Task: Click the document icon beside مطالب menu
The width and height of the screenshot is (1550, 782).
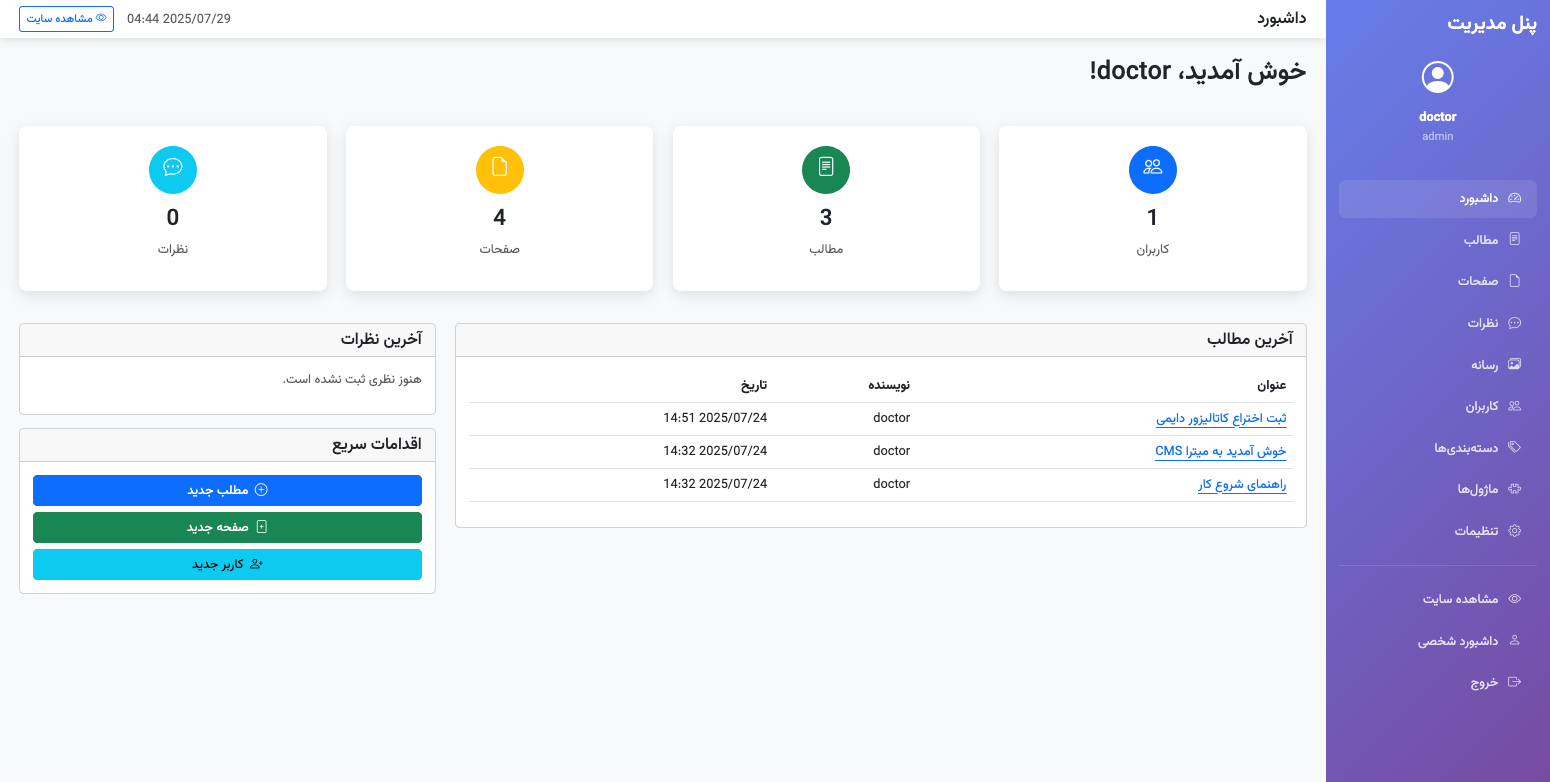Action: tap(1514, 239)
